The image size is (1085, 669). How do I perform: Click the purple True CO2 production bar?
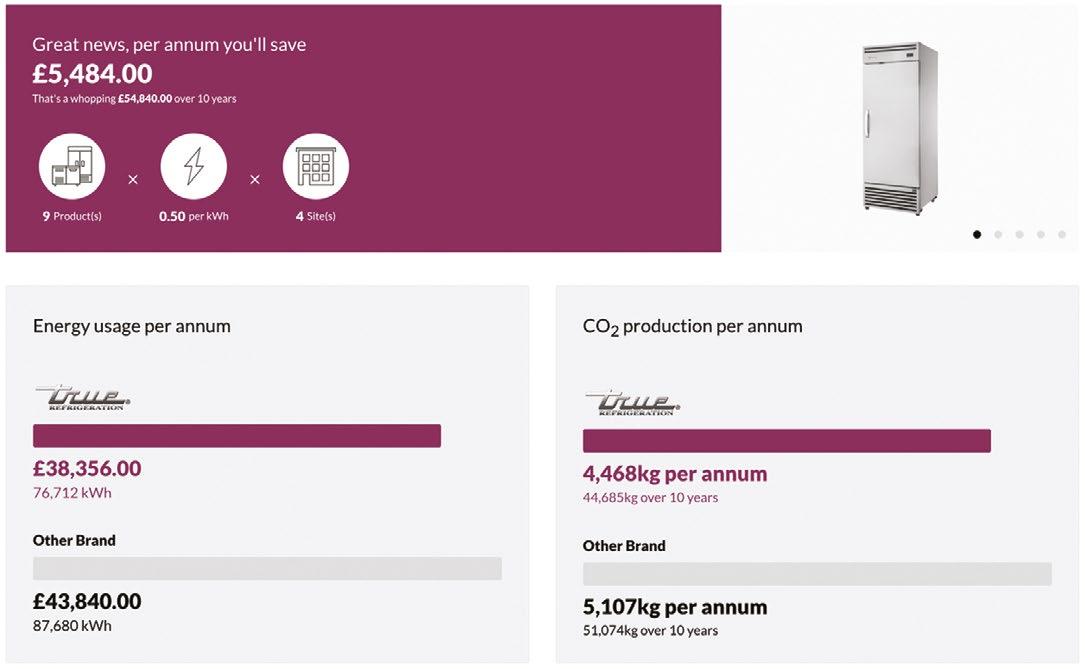coord(786,441)
